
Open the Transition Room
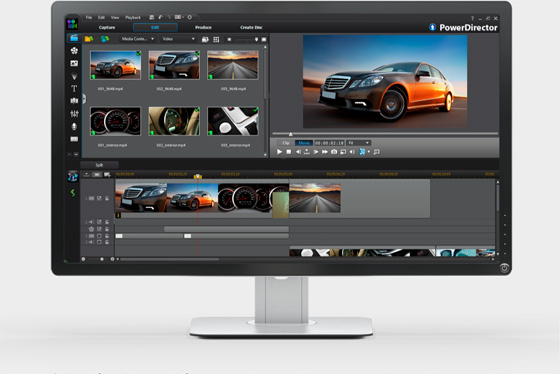click(x=74, y=101)
